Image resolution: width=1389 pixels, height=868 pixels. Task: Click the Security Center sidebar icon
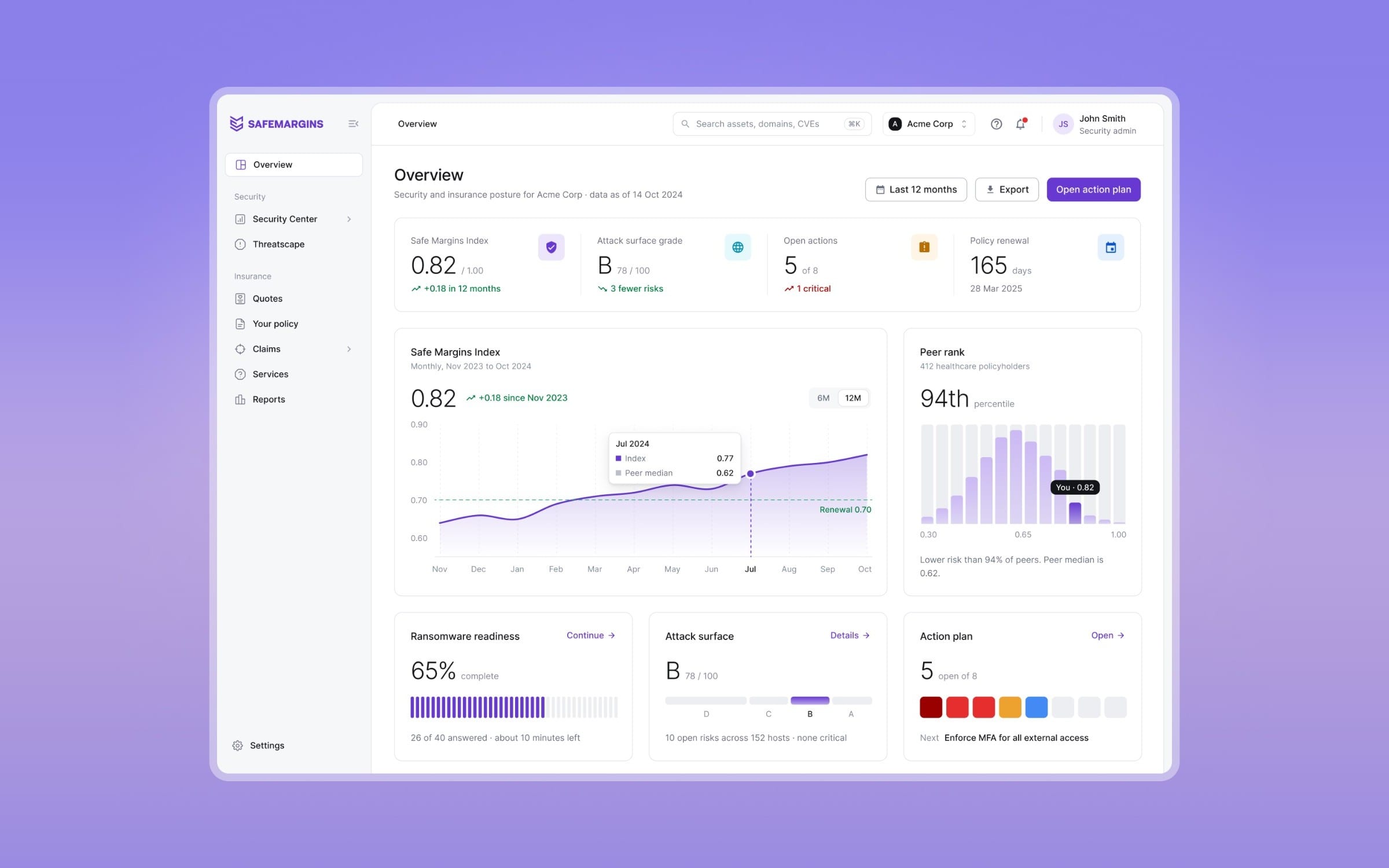(x=240, y=219)
